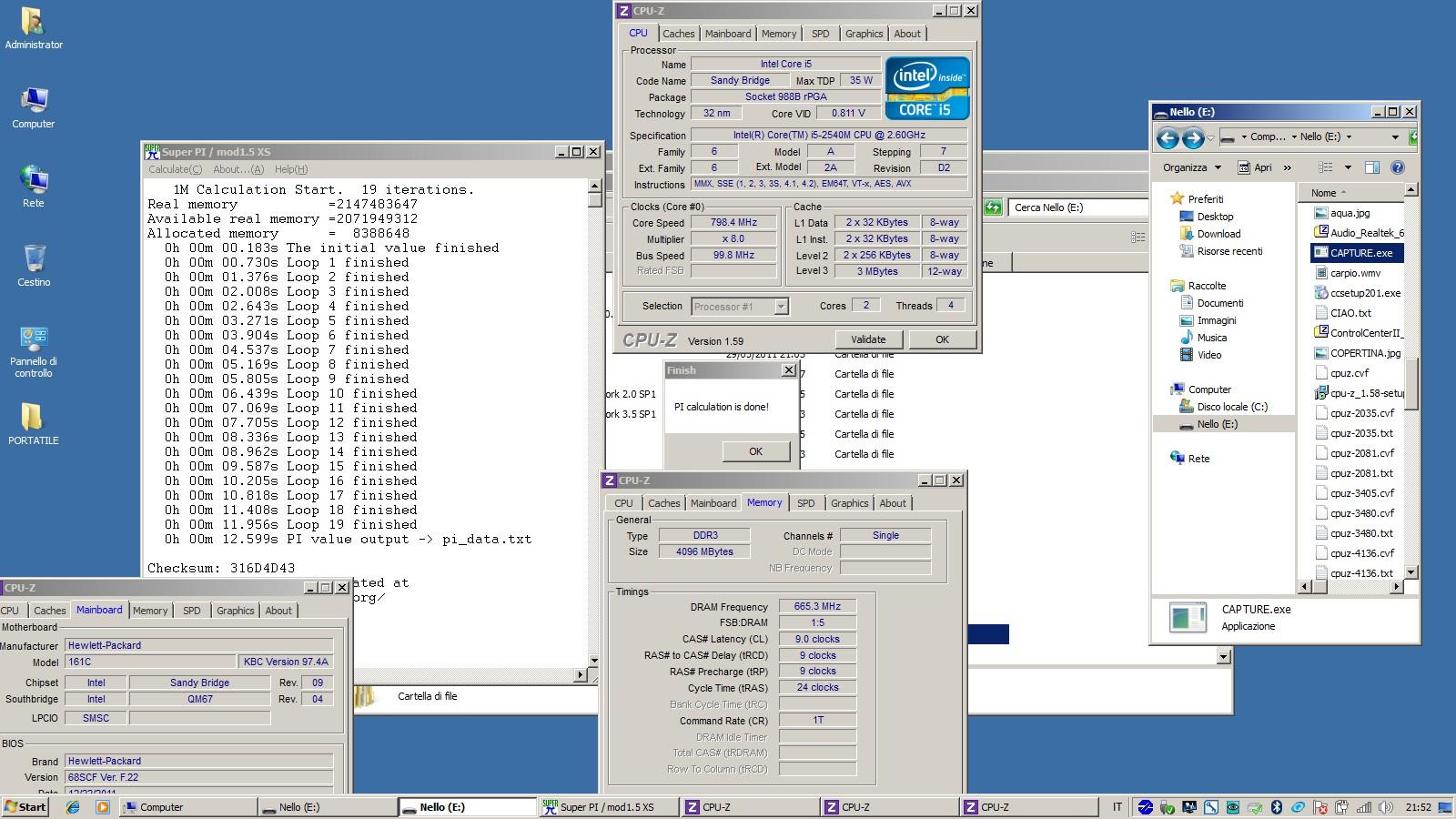
Task: Click the Start button
Action: (25, 807)
